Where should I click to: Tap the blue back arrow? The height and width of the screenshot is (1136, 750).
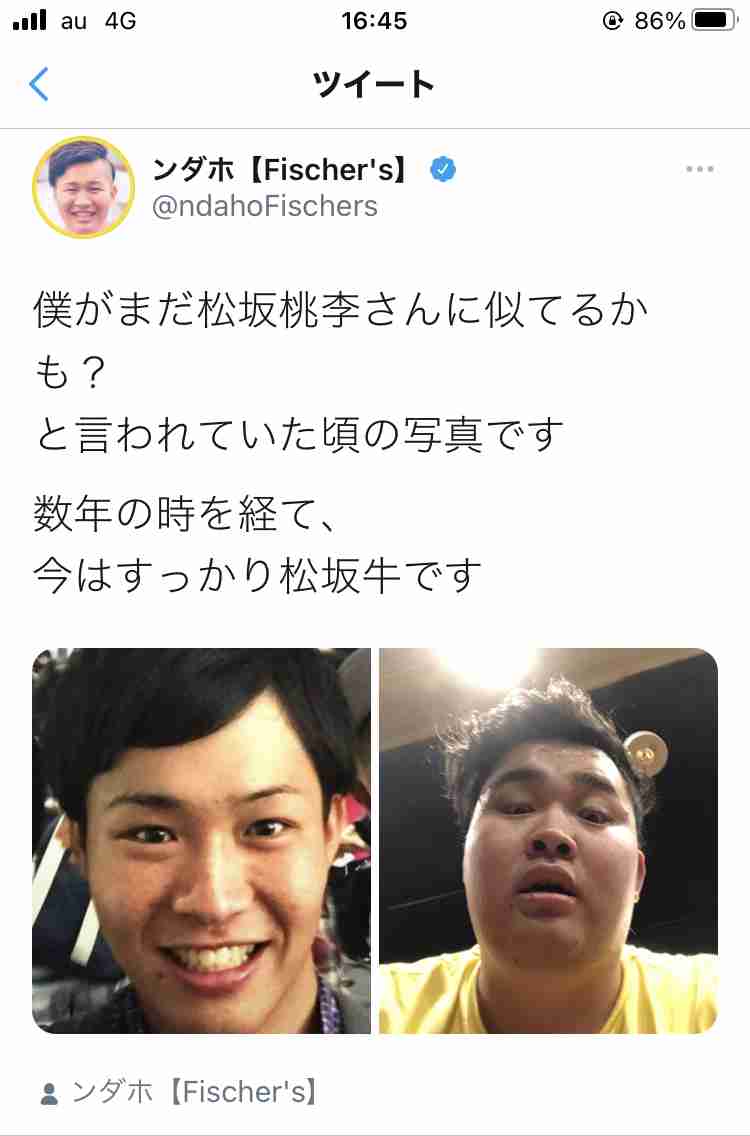[38, 84]
